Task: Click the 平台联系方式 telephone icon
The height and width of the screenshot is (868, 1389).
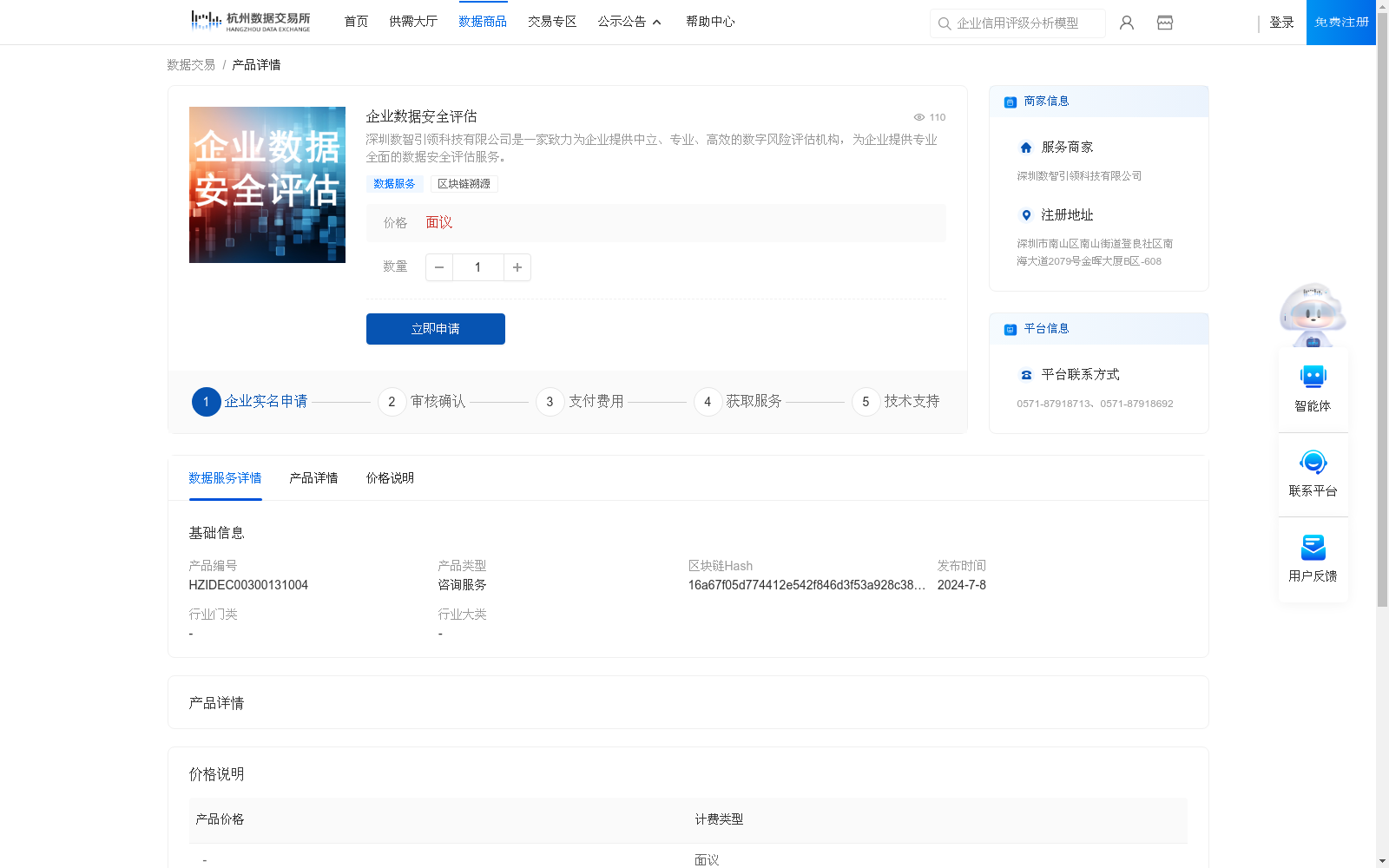Action: pyautogui.click(x=1026, y=375)
